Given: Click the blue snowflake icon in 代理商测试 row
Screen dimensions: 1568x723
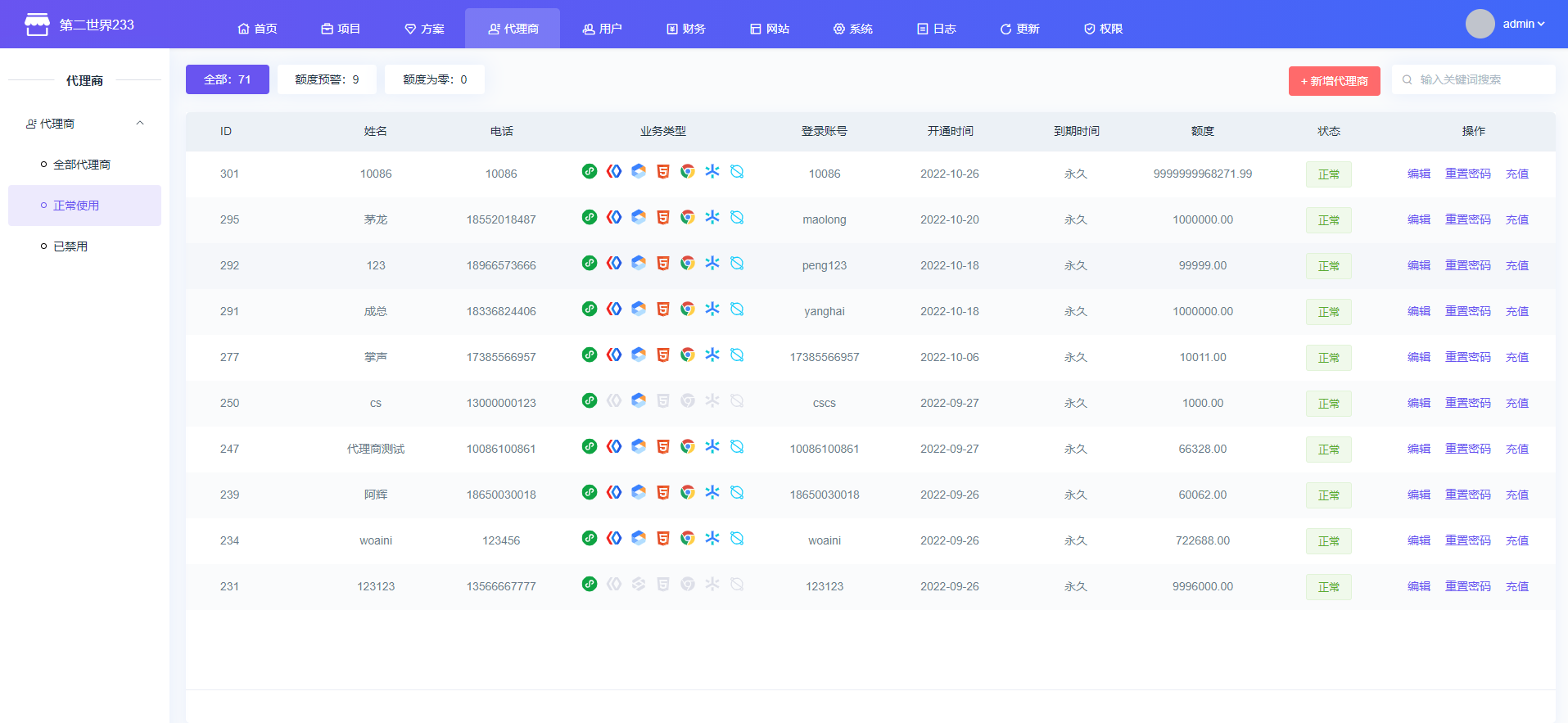Looking at the screenshot, I should [x=712, y=446].
